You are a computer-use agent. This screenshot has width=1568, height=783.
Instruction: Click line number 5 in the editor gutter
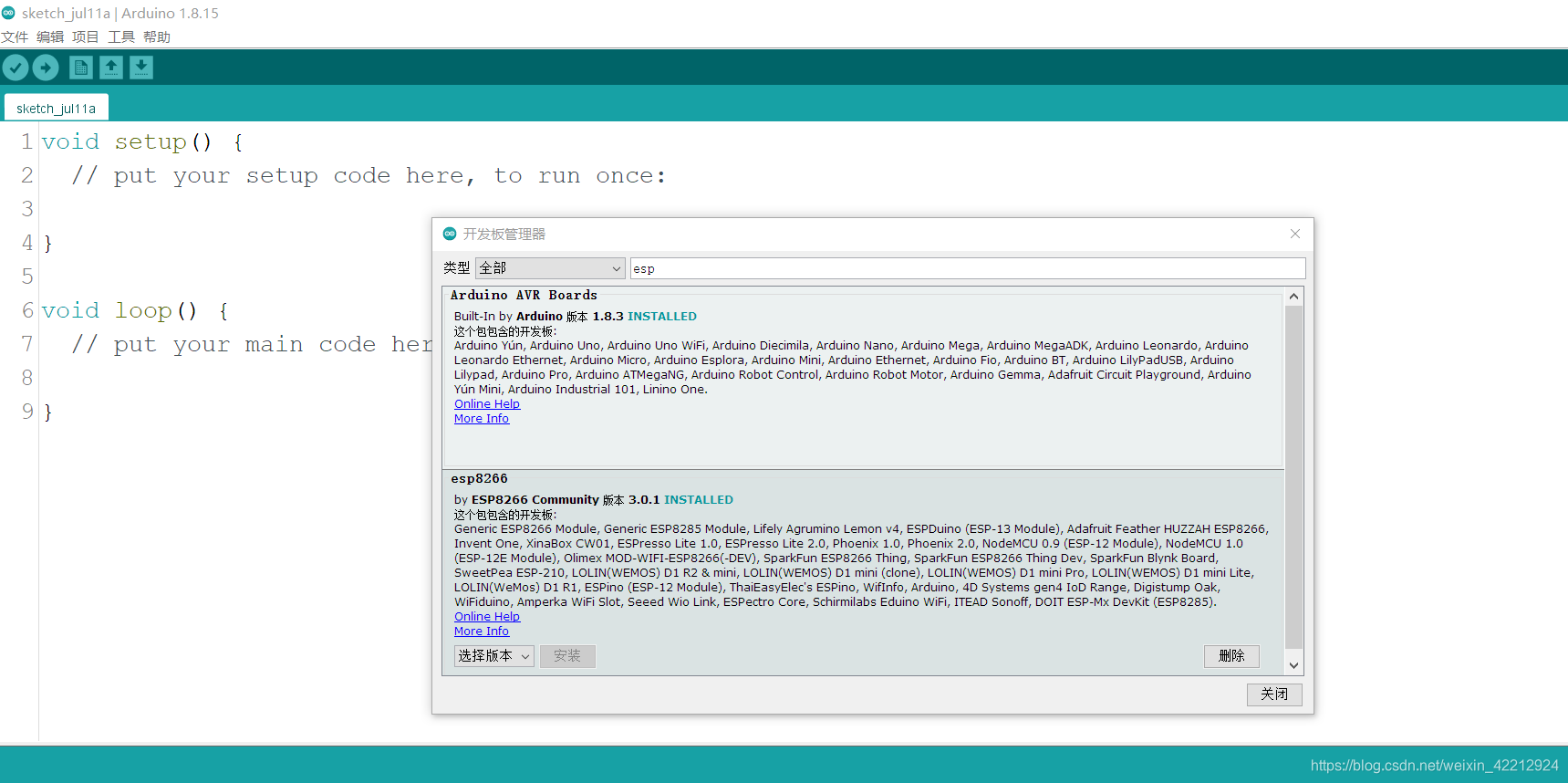tap(27, 277)
